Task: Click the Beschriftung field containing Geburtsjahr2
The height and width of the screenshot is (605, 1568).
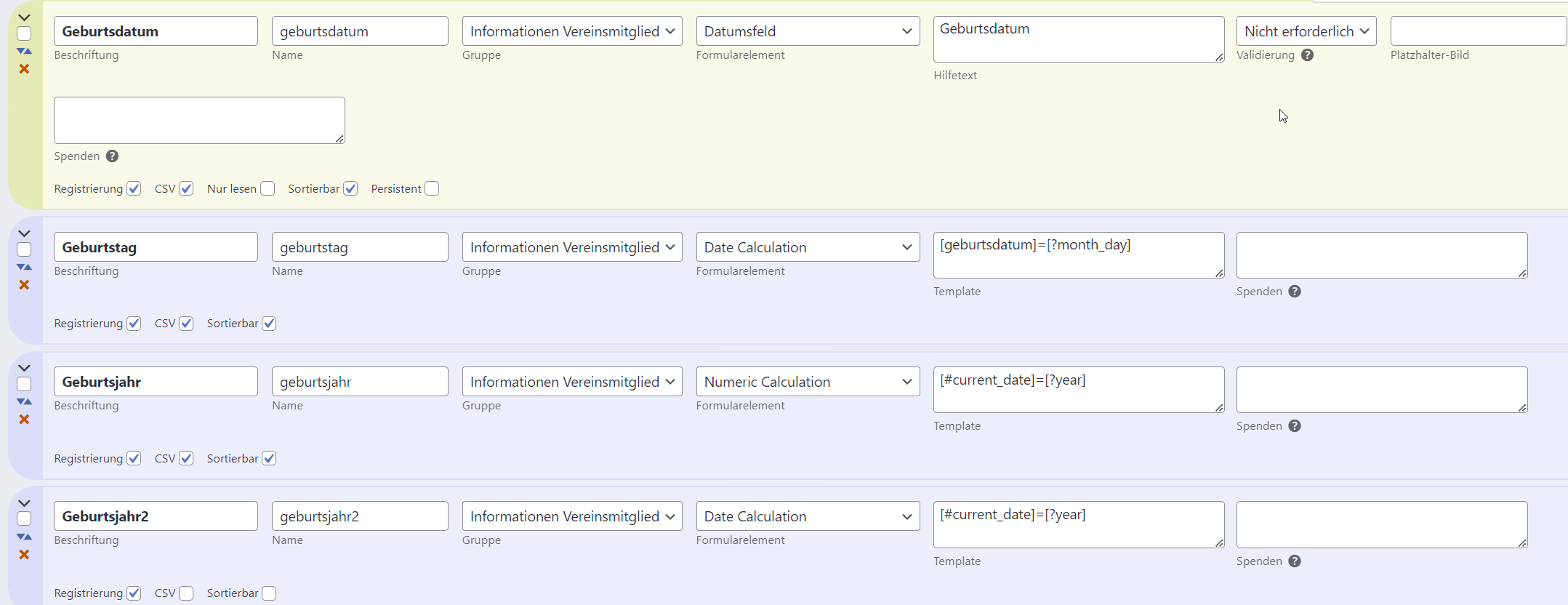Action: [x=156, y=516]
